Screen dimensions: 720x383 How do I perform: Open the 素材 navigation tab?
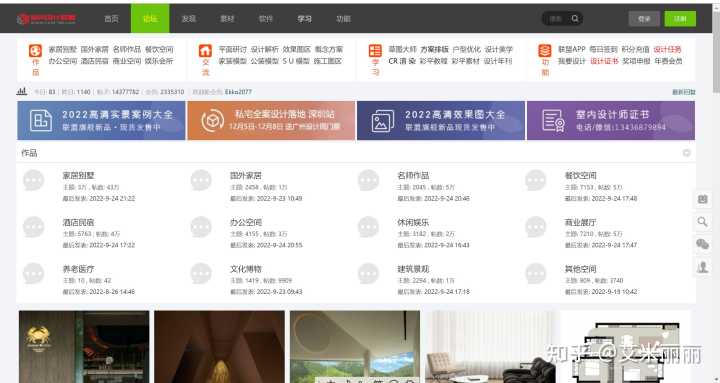tap(227, 19)
